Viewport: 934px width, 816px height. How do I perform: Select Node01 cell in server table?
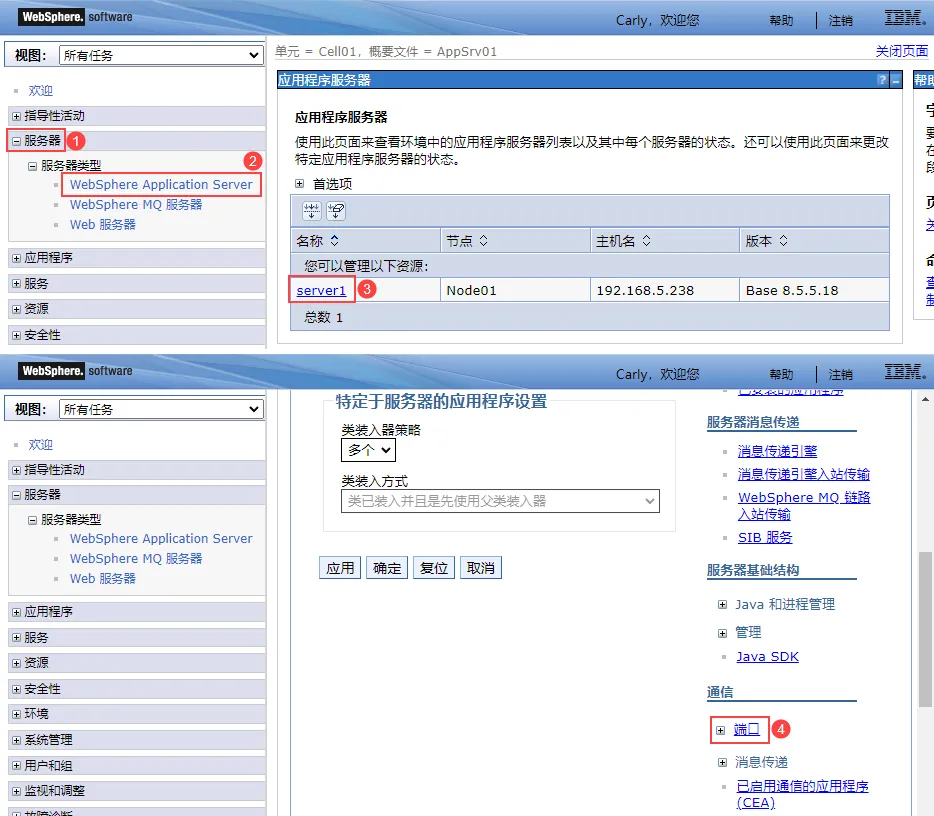pos(515,291)
